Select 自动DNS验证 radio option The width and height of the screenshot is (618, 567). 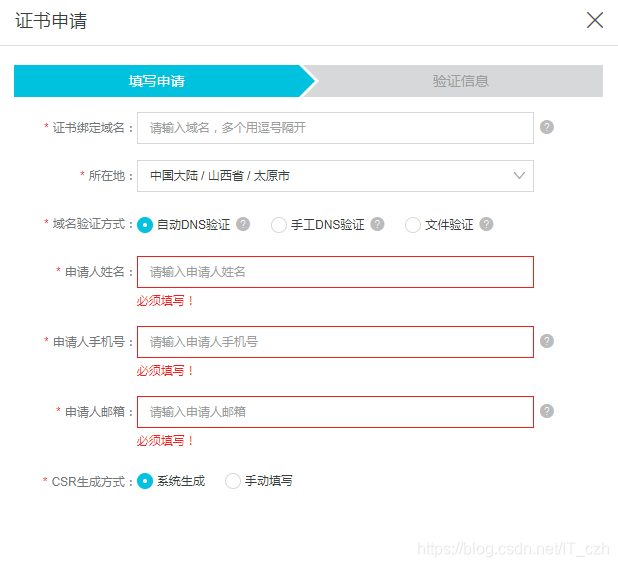pyautogui.click(x=145, y=225)
